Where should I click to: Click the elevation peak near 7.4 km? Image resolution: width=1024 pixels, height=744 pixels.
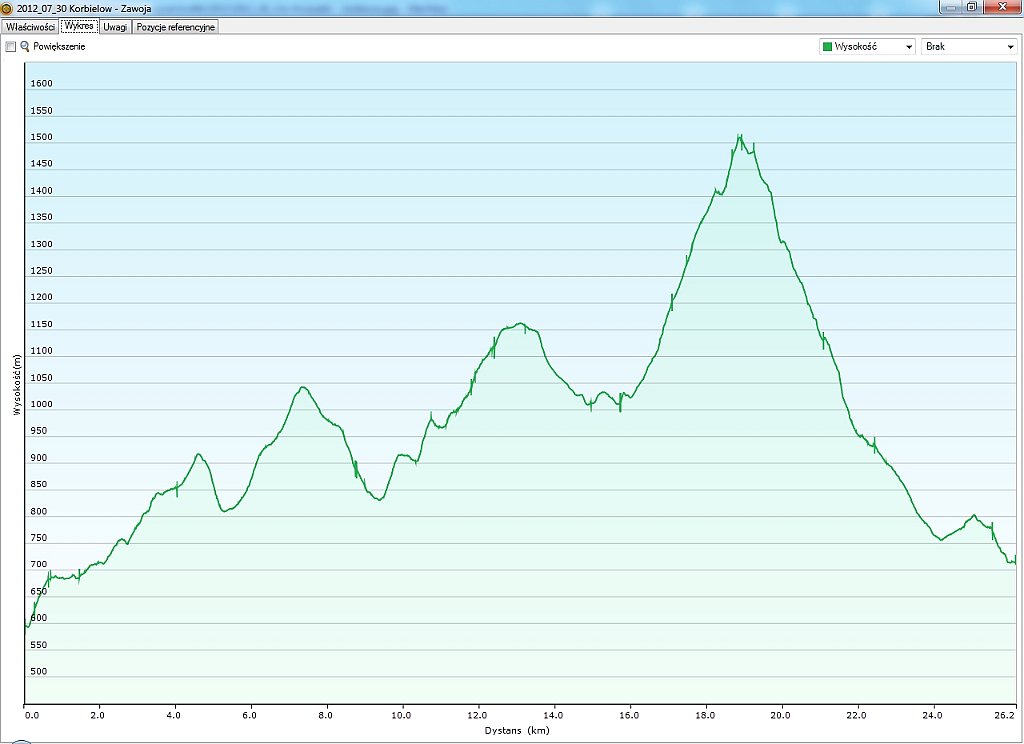[x=302, y=387]
